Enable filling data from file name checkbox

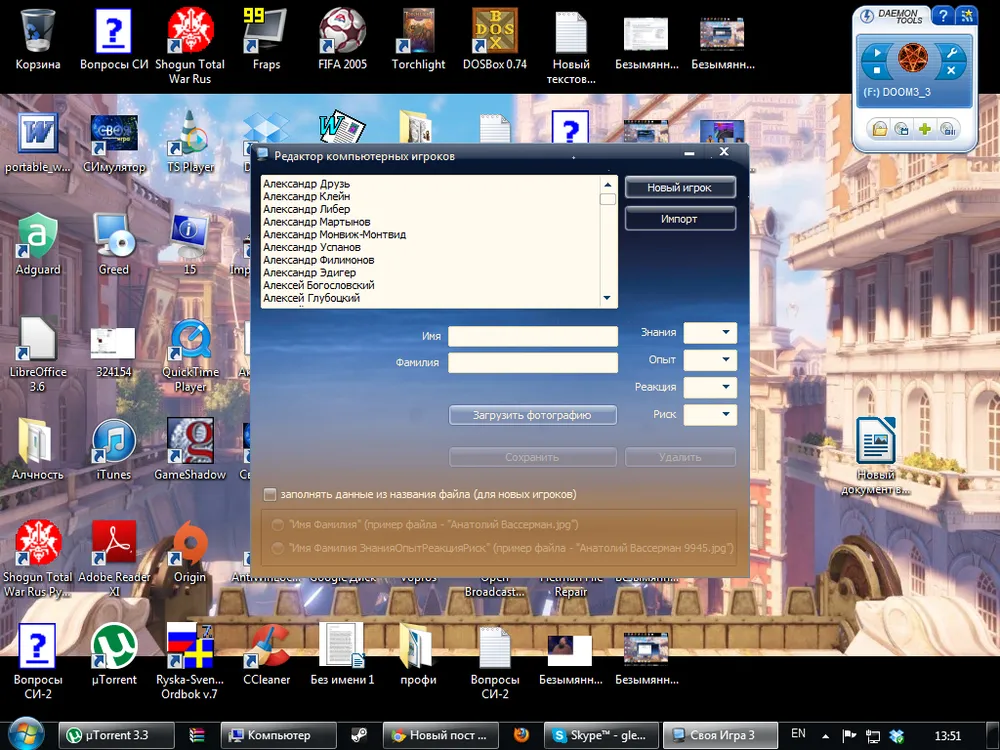pyautogui.click(x=270, y=494)
